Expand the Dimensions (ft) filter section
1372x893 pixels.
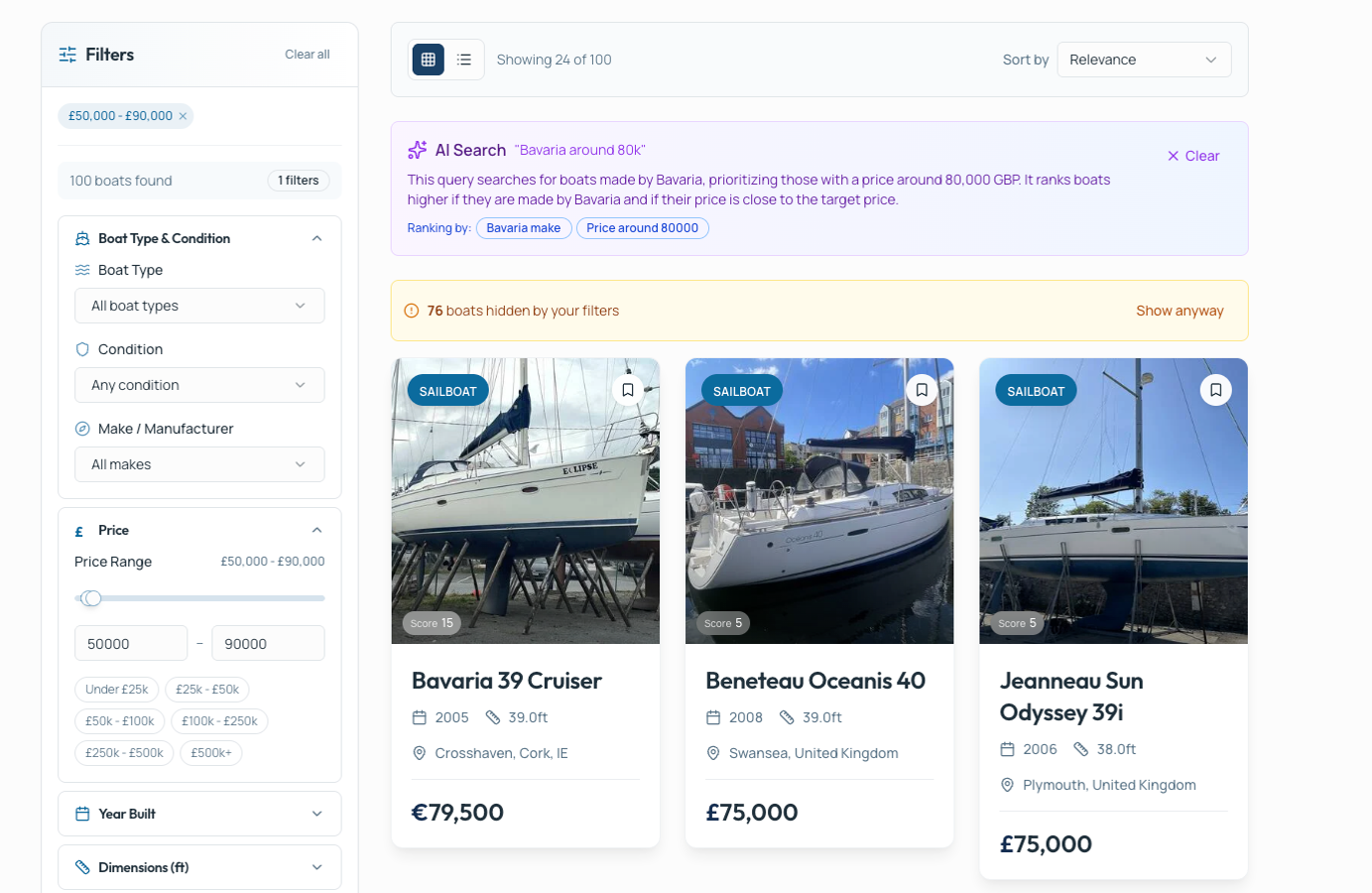pyautogui.click(x=199, y=867)
